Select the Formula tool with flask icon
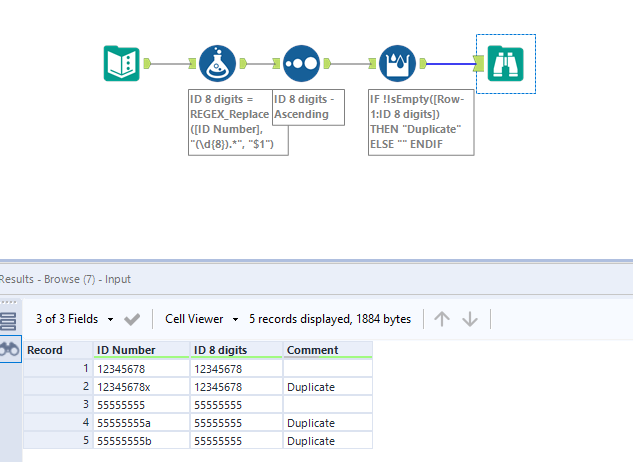The height and width of the screenshot is (462, 633). click(x=217, y=63)
